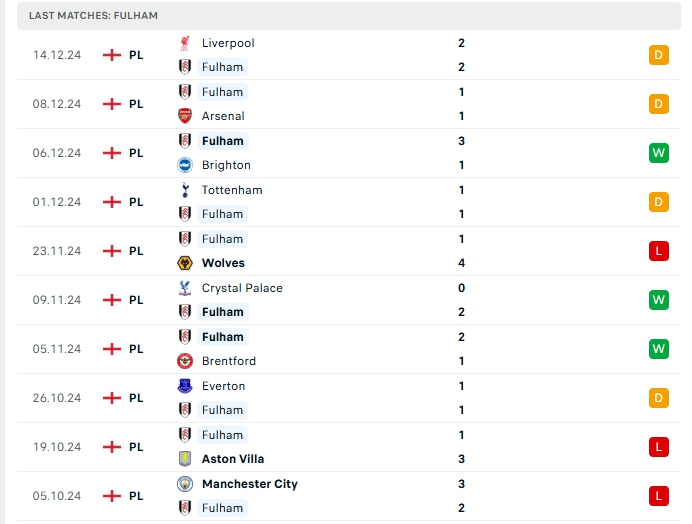
Task: Click the Tottenham club crest icon
Action: point(185,190)
